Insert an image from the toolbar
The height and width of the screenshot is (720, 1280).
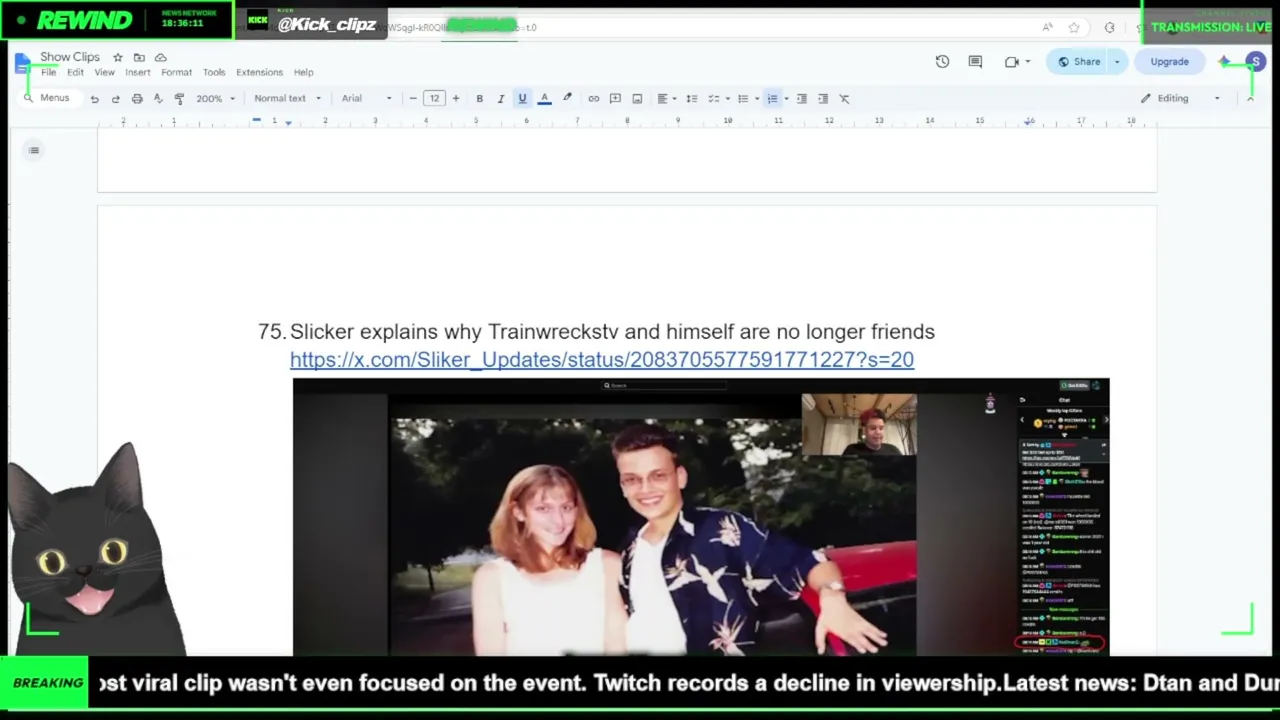637,99
